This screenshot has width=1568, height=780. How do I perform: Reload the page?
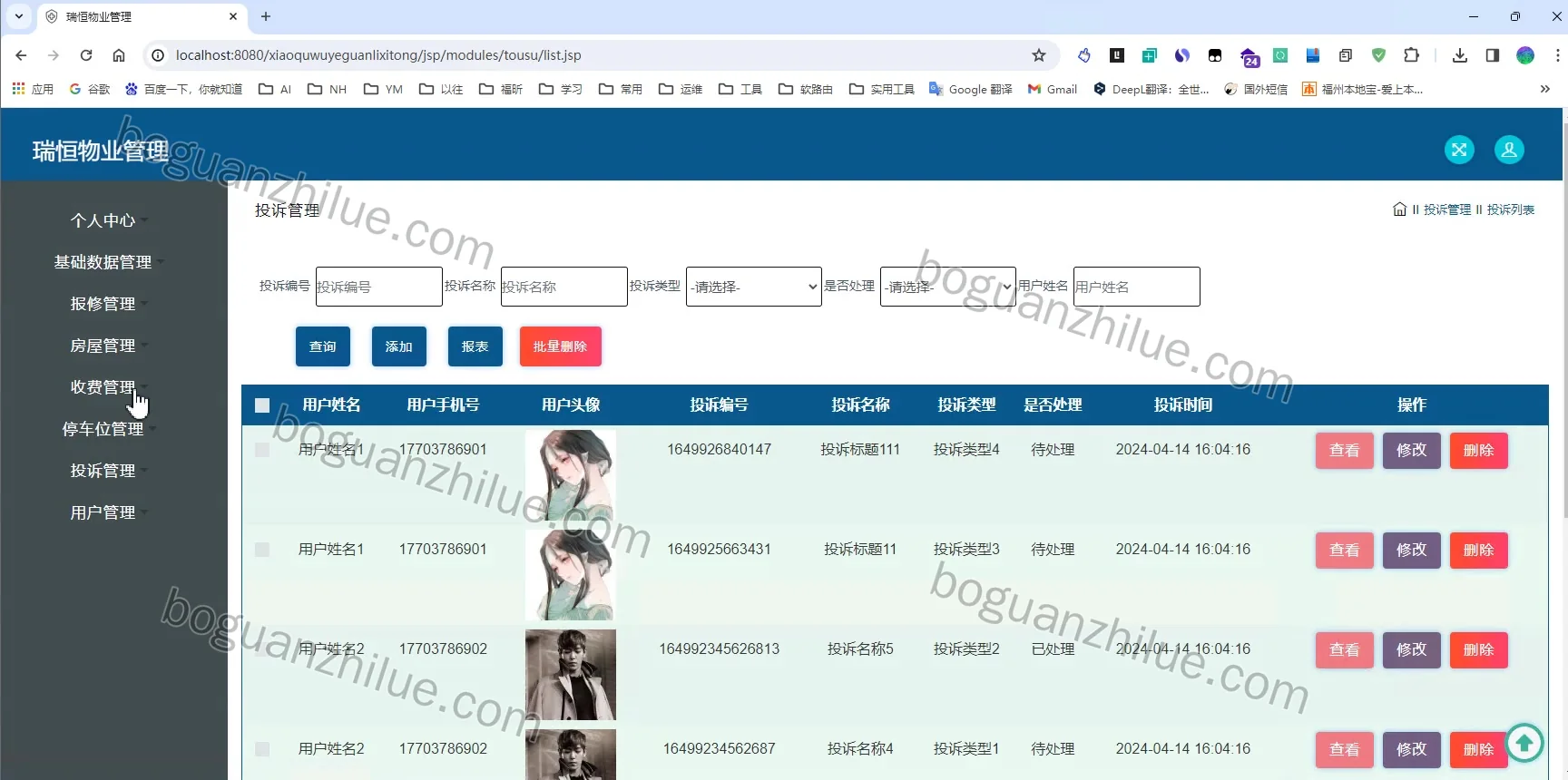[86, 55]
